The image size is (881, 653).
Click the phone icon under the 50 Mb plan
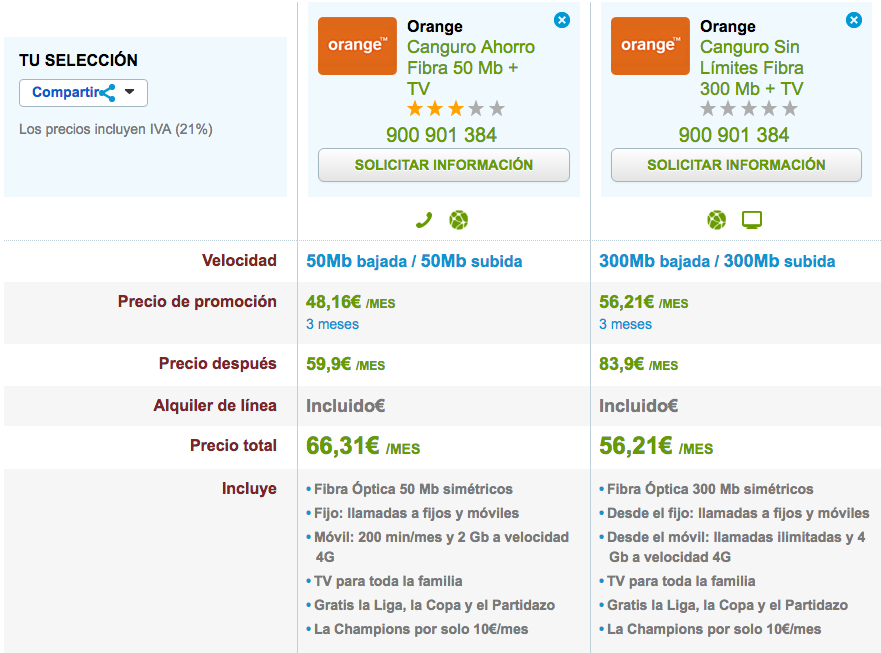click(424, 220)
